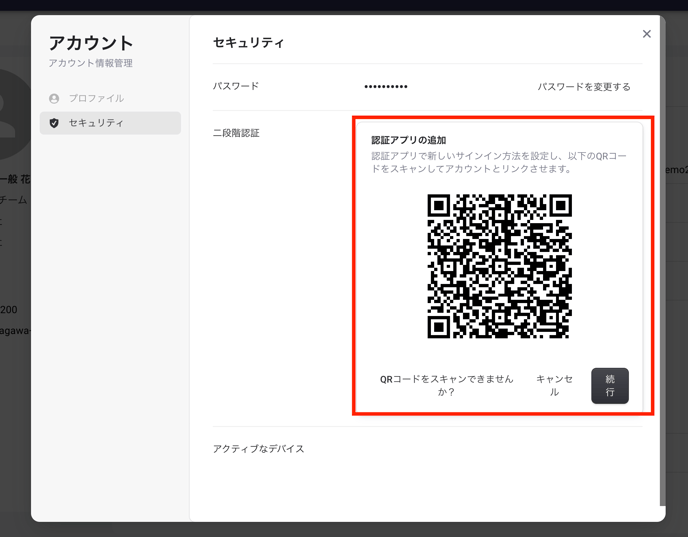The image size is (688, 537).
Task: Click the アカウント情報管理 subtitle
Action: click(x=90, y=63)
